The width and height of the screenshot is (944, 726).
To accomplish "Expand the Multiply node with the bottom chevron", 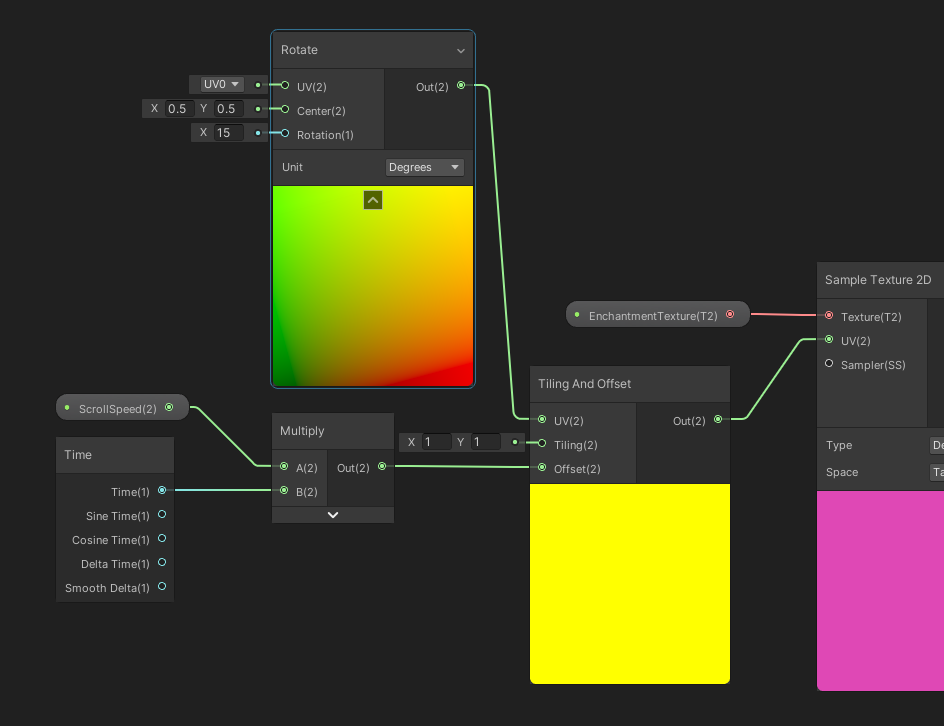I will click(332, 514).
